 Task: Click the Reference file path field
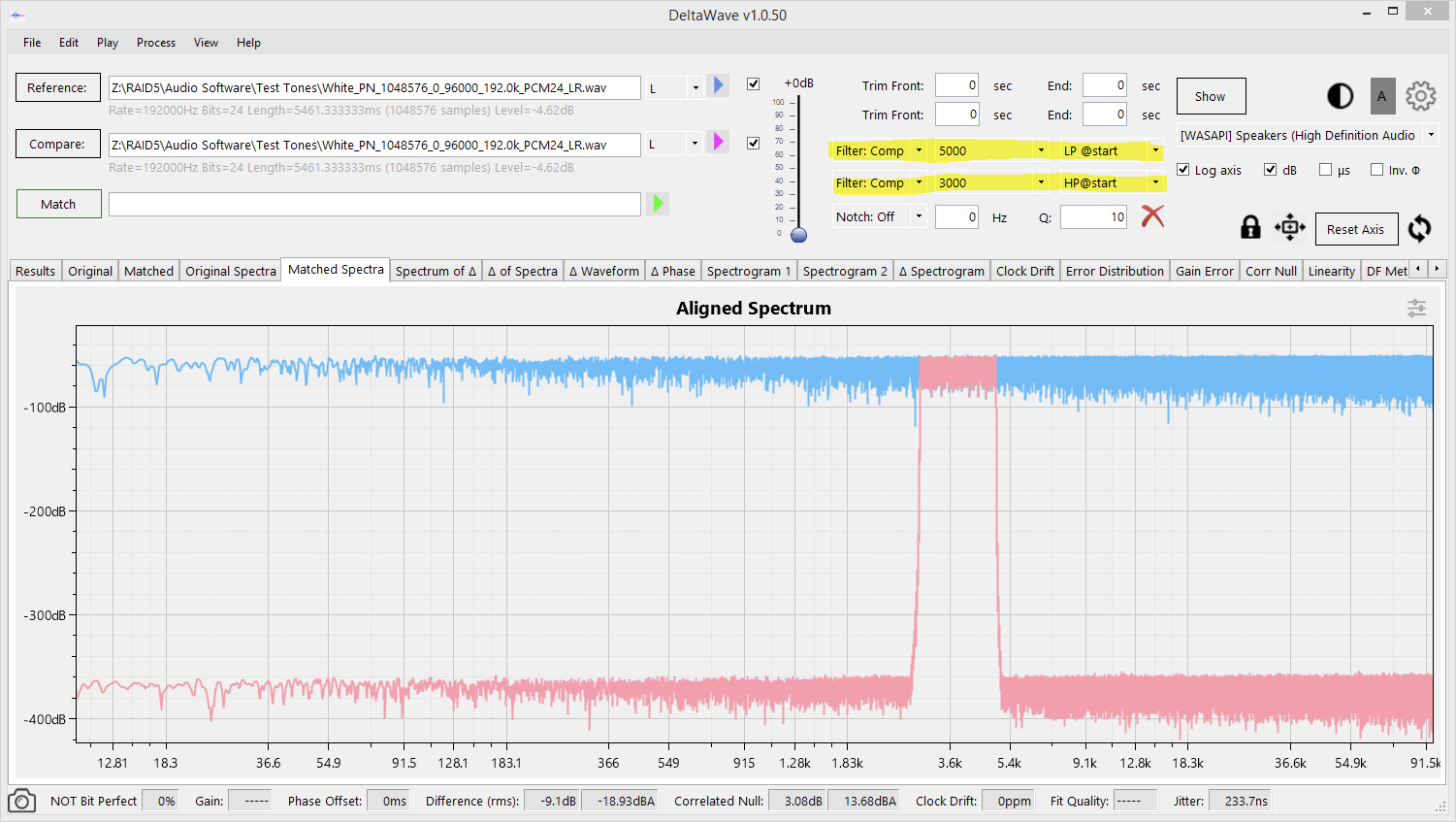374,87
